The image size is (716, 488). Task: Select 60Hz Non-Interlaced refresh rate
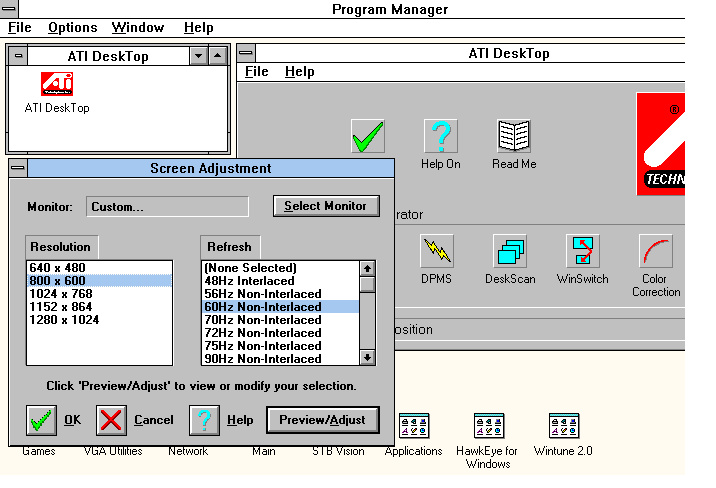pyautogui.click(x=280, y=307)
